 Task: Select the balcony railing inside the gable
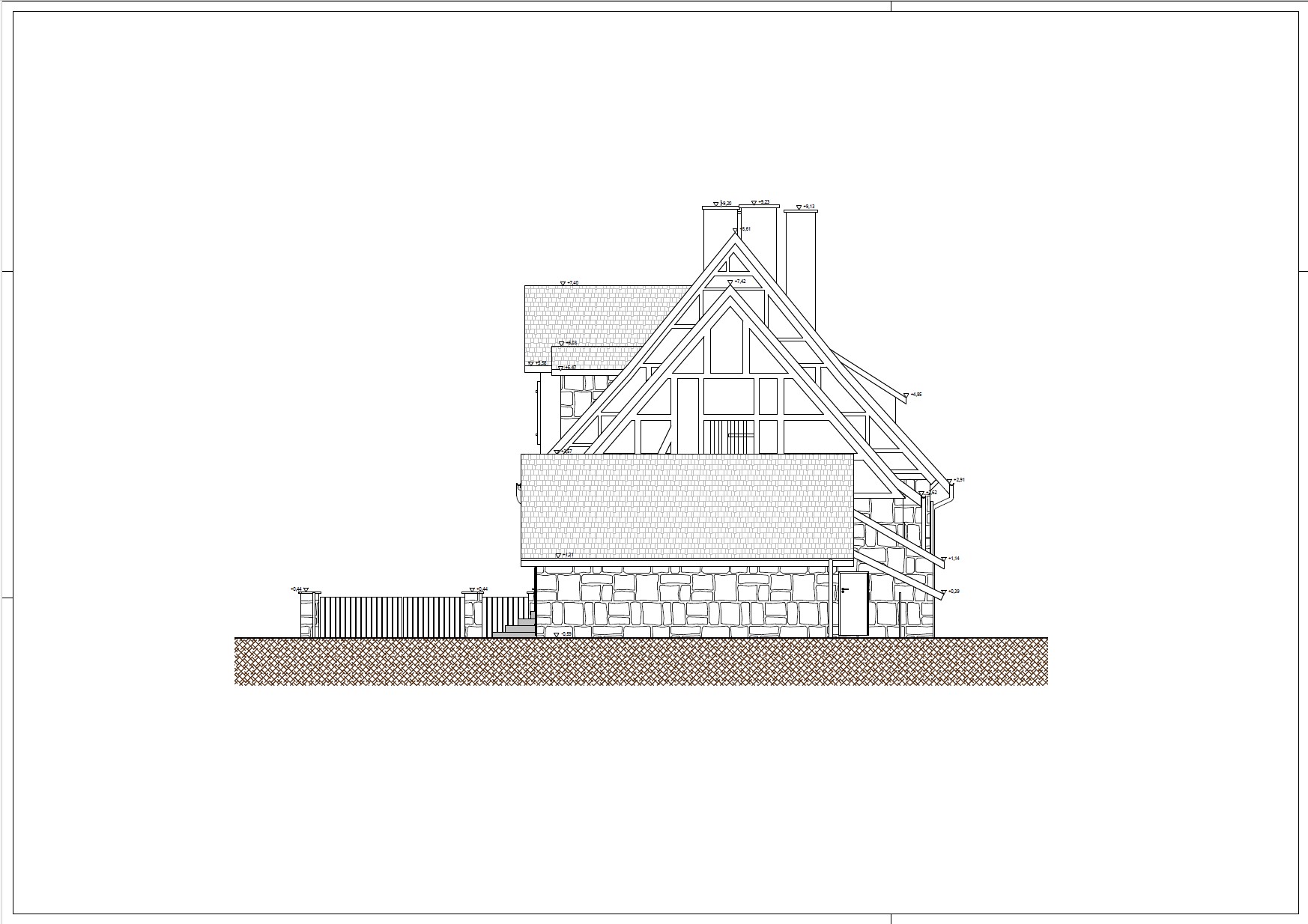(729, 437)
